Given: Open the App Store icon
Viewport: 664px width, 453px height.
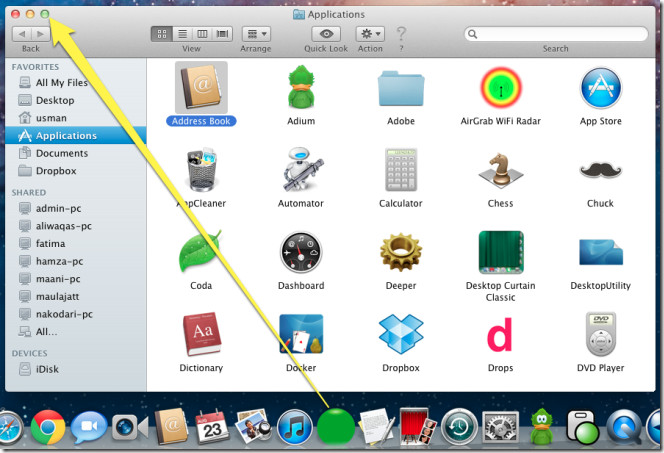Looking at the screenshot, I should pyautogui.click(x=600, y=88).
